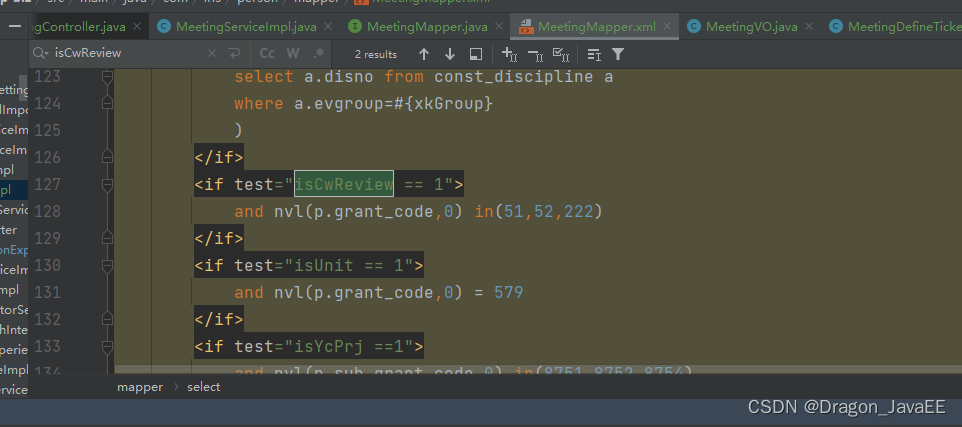Click value 579 on line 131
Screen dimensions: 962x427
coord(509,293)
